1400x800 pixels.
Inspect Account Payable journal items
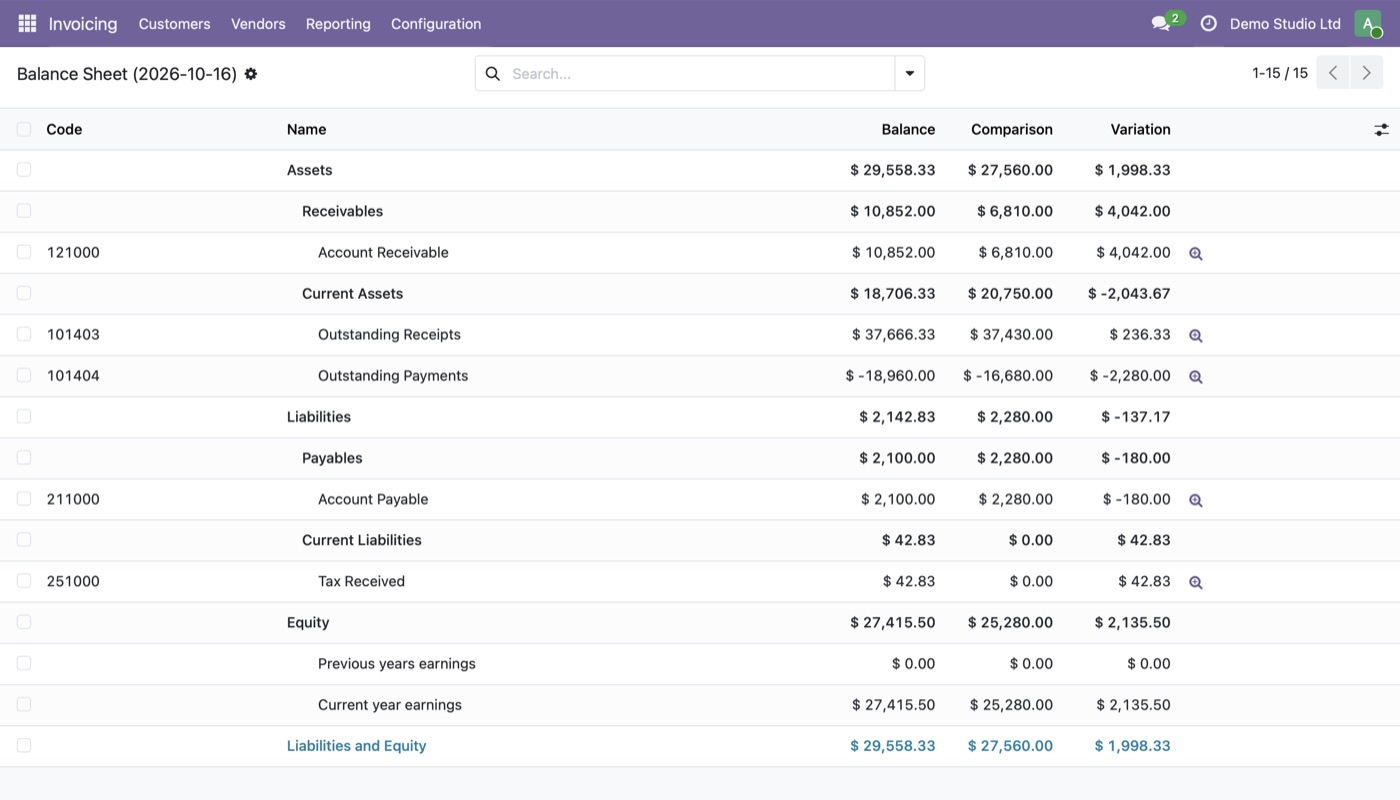pos(1195,500)
